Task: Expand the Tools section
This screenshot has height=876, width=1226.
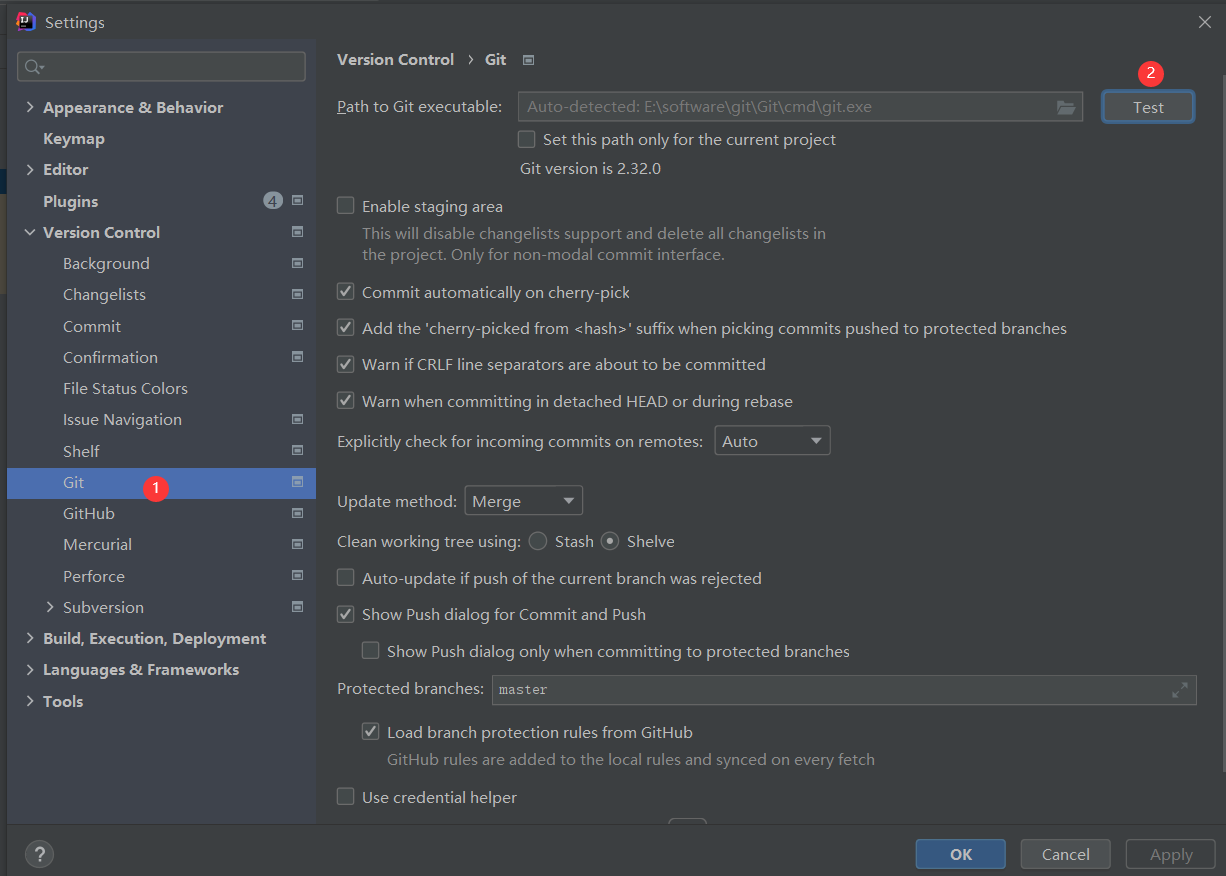Action: [29, 701]
